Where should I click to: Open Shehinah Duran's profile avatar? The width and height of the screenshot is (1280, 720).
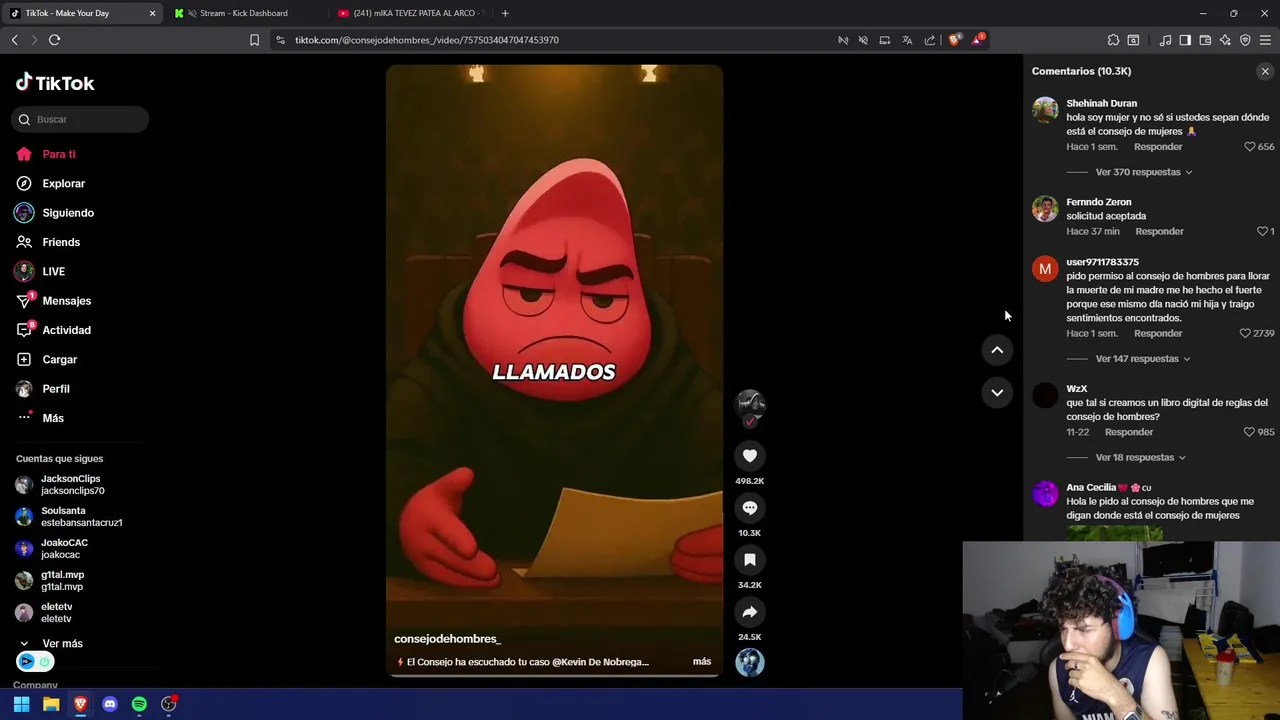pos(1045,110)
